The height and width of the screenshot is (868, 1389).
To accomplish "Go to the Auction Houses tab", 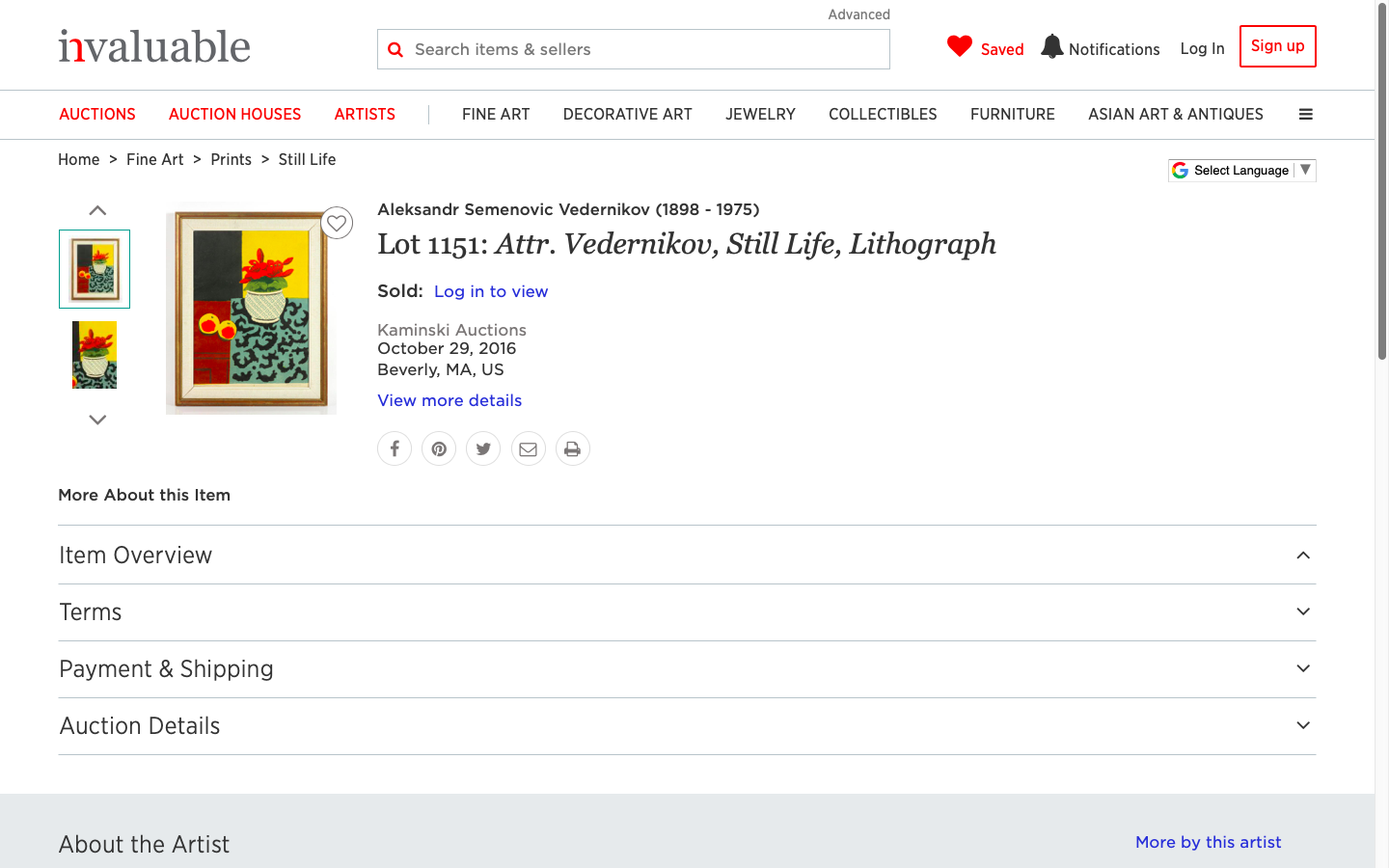I will coord(234,114).
